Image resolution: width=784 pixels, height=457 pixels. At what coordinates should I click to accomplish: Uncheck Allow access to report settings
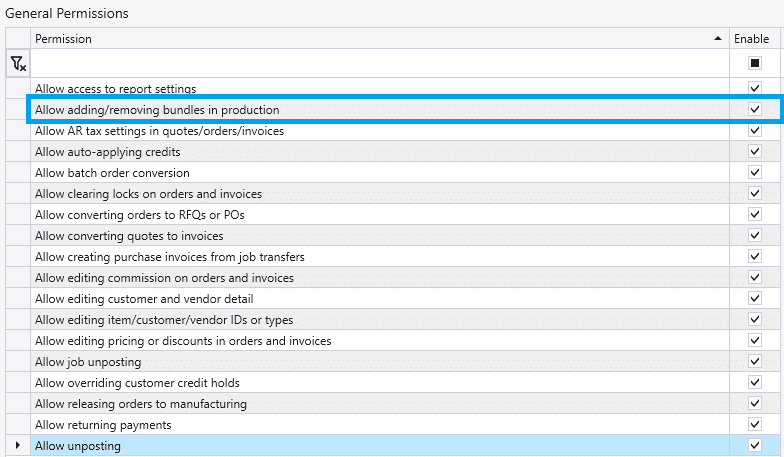(754, 89)
